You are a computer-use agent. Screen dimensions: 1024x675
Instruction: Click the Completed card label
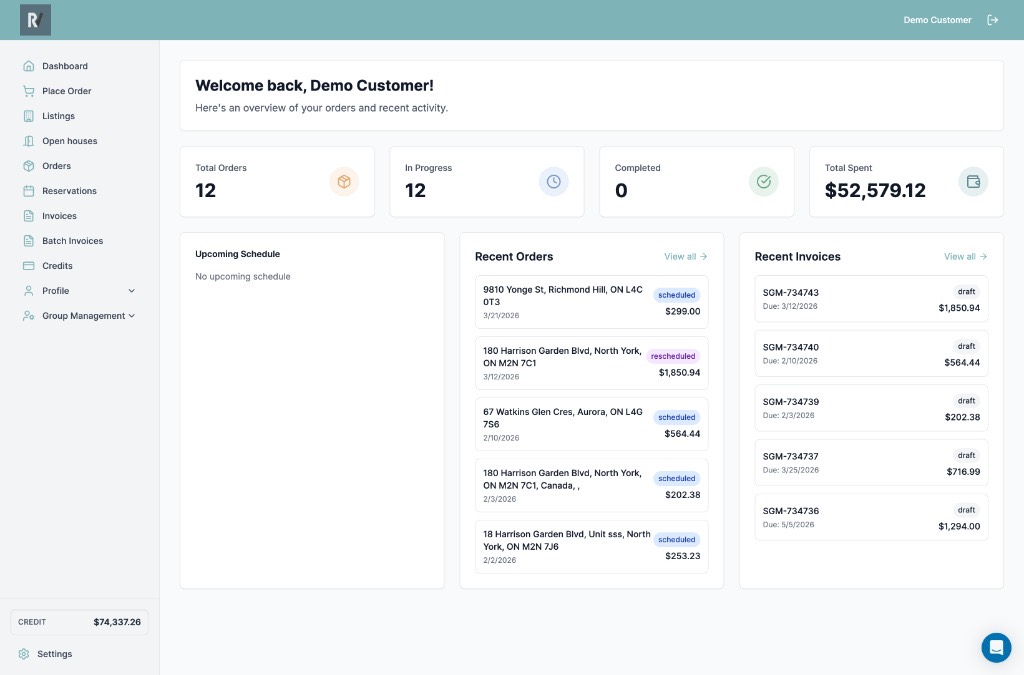[637, 168]
